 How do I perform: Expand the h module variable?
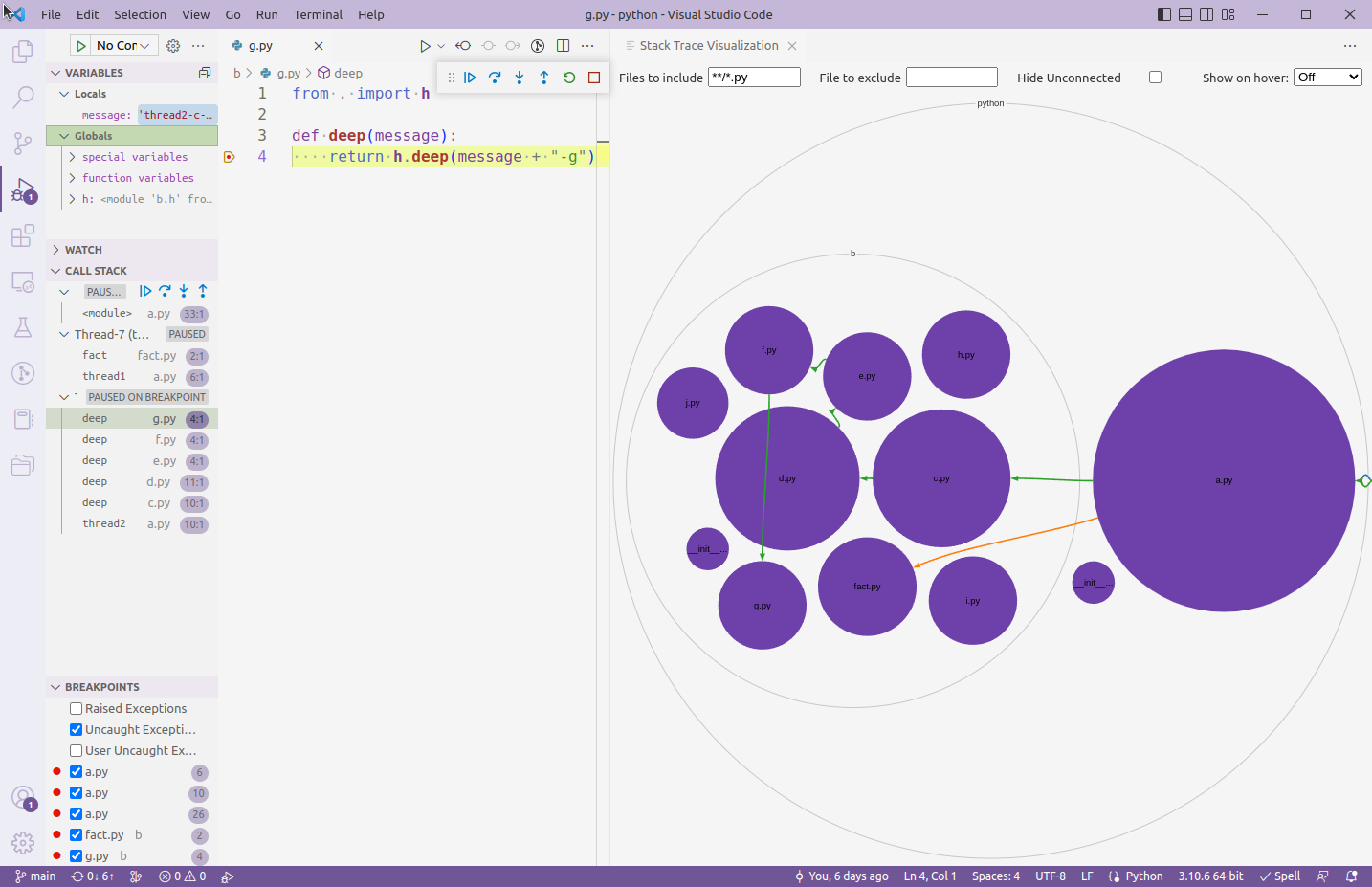pos(72,199)
